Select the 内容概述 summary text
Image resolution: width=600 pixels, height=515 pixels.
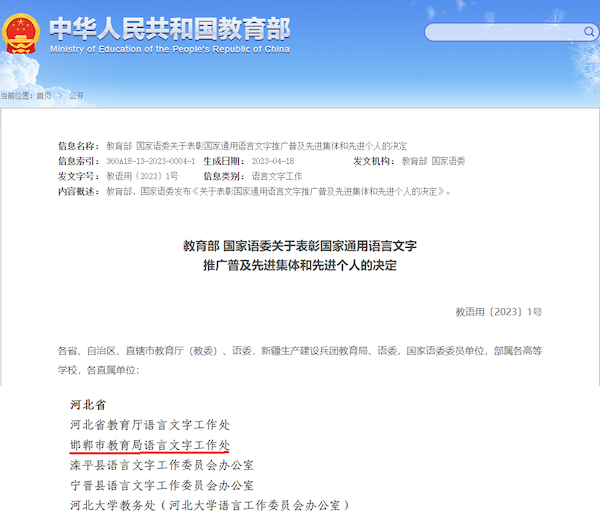(x=278, y=191)
